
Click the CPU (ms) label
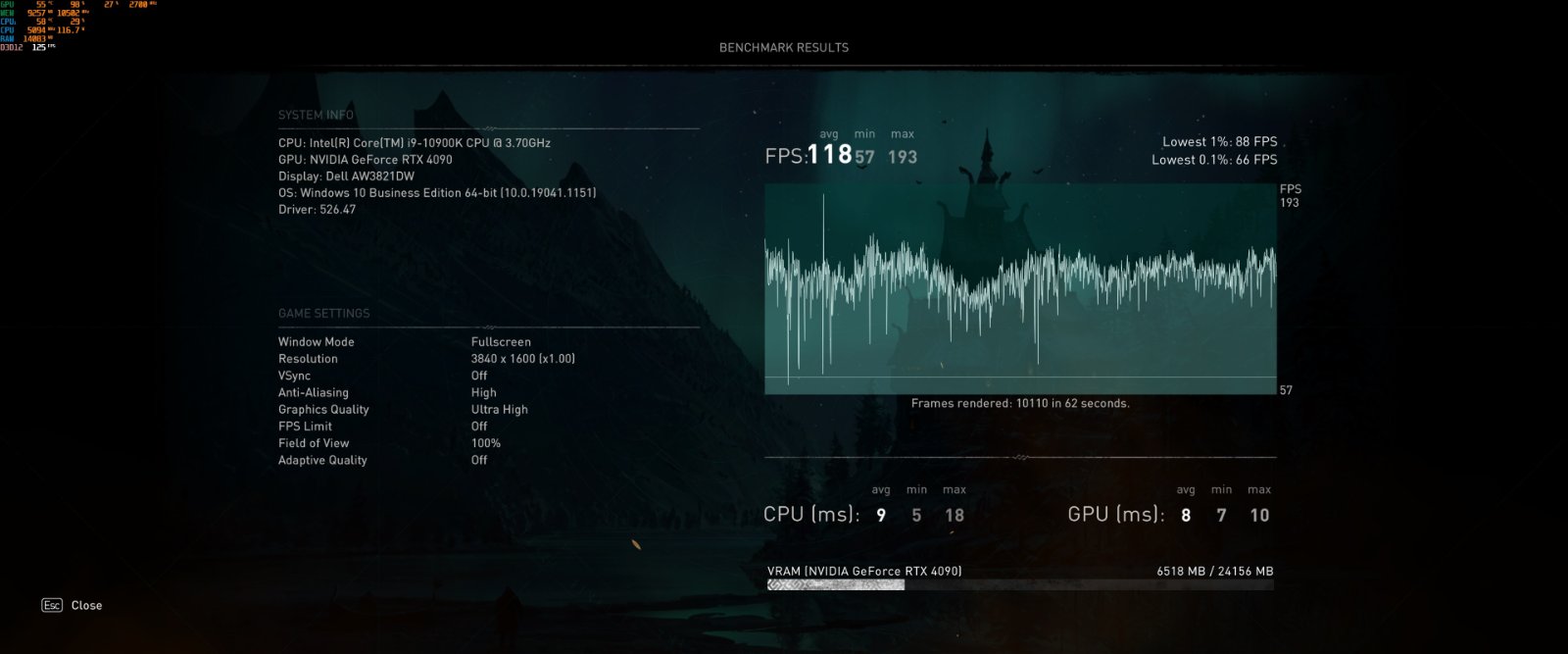[x=811, y=514]
